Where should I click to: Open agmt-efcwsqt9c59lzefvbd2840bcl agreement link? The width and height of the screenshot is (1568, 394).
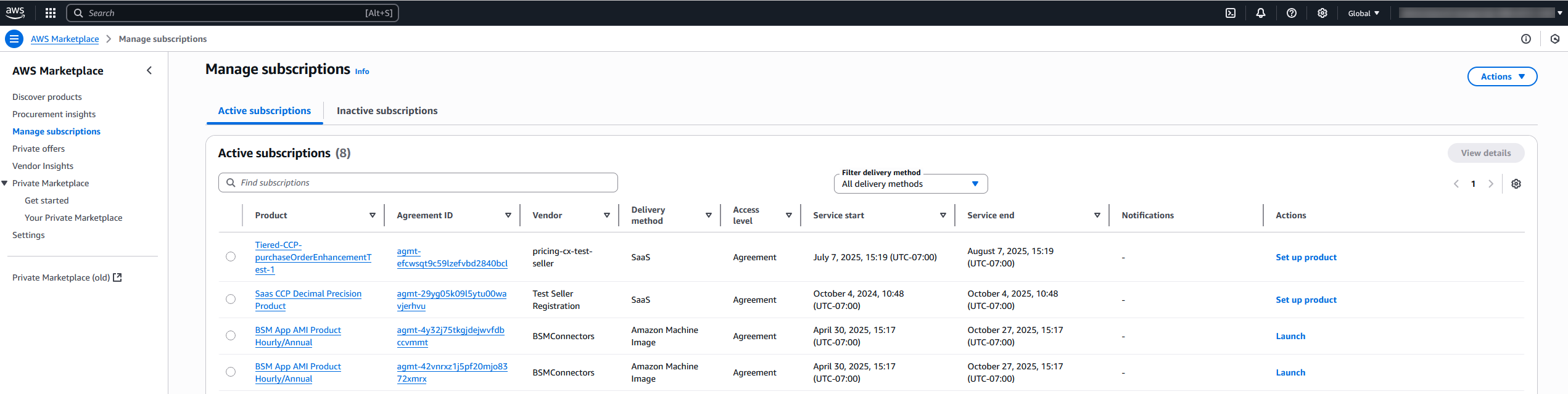(452, 257)
